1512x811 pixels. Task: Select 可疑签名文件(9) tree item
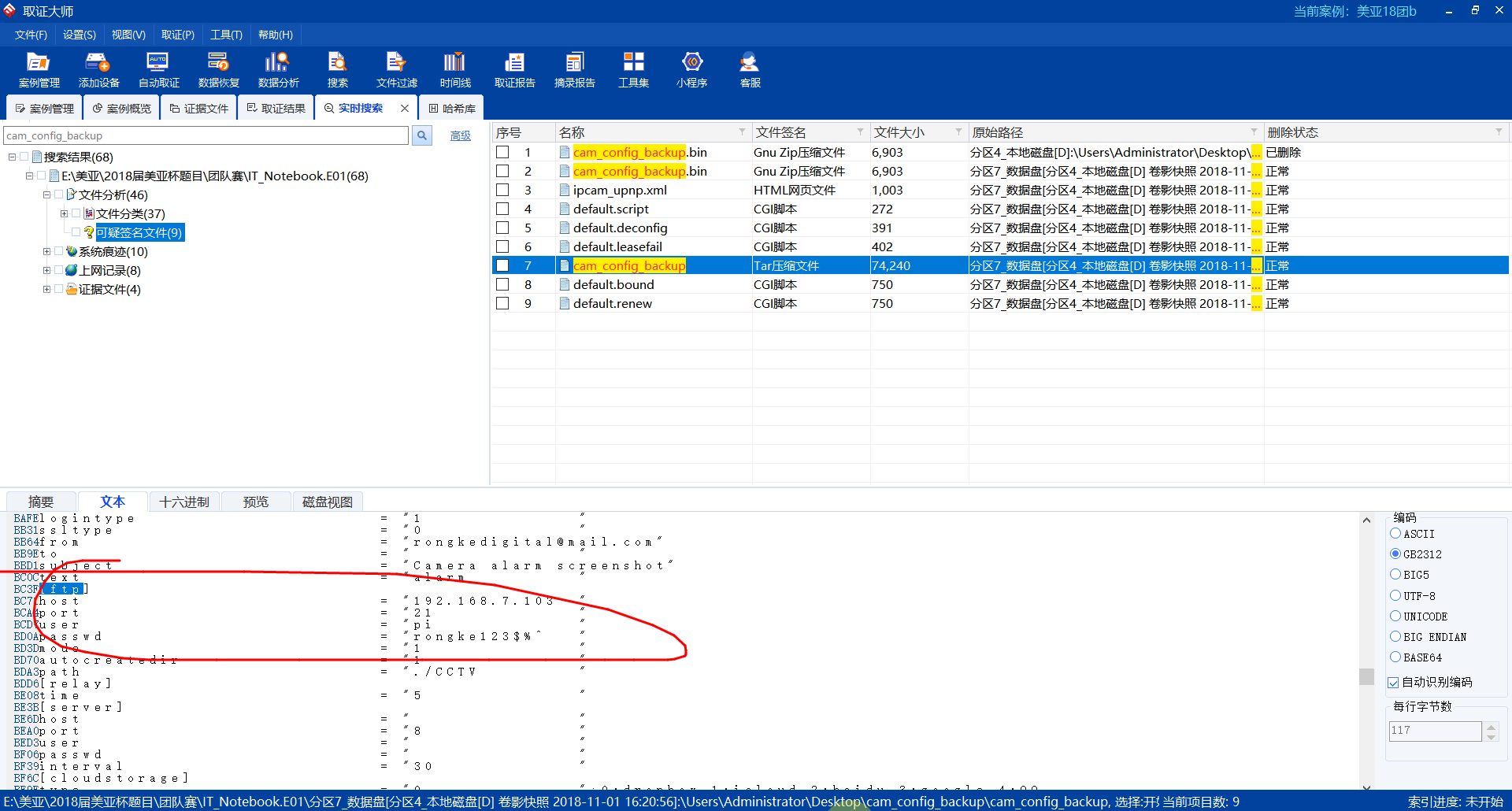pos(139,232)
